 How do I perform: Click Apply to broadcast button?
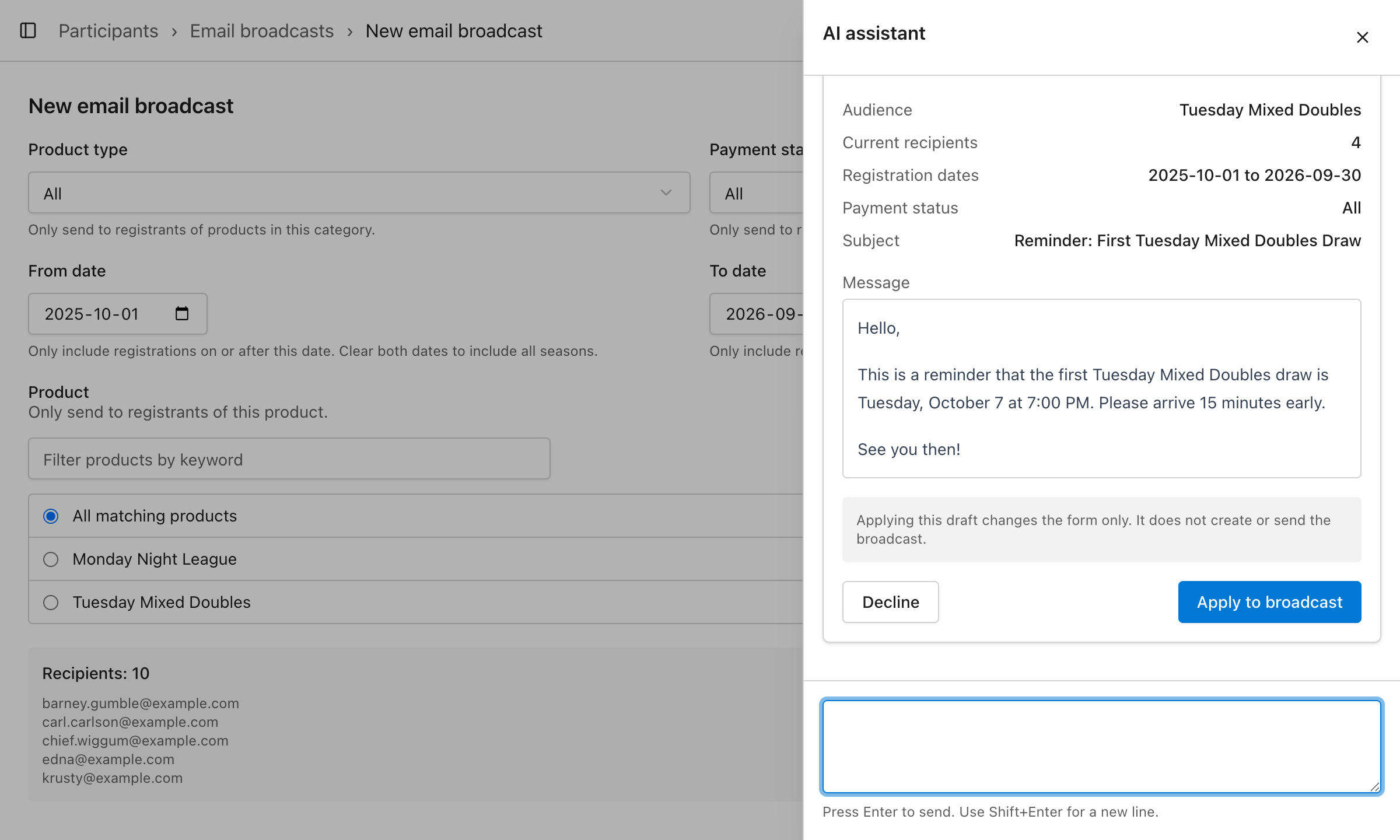(x=1269, y=602)
